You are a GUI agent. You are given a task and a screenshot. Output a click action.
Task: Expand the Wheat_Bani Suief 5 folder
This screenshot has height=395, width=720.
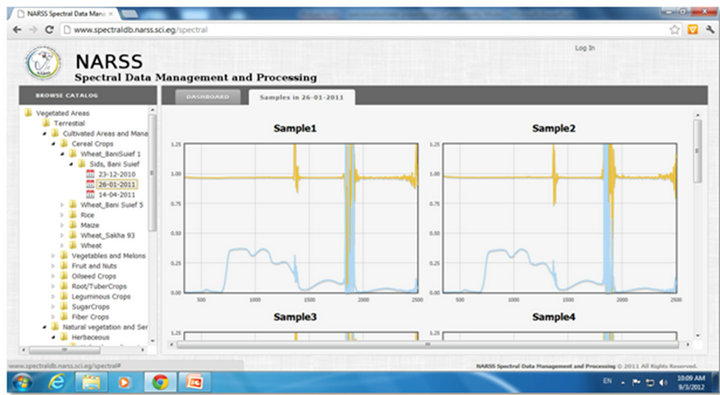[x=62, y=205]
